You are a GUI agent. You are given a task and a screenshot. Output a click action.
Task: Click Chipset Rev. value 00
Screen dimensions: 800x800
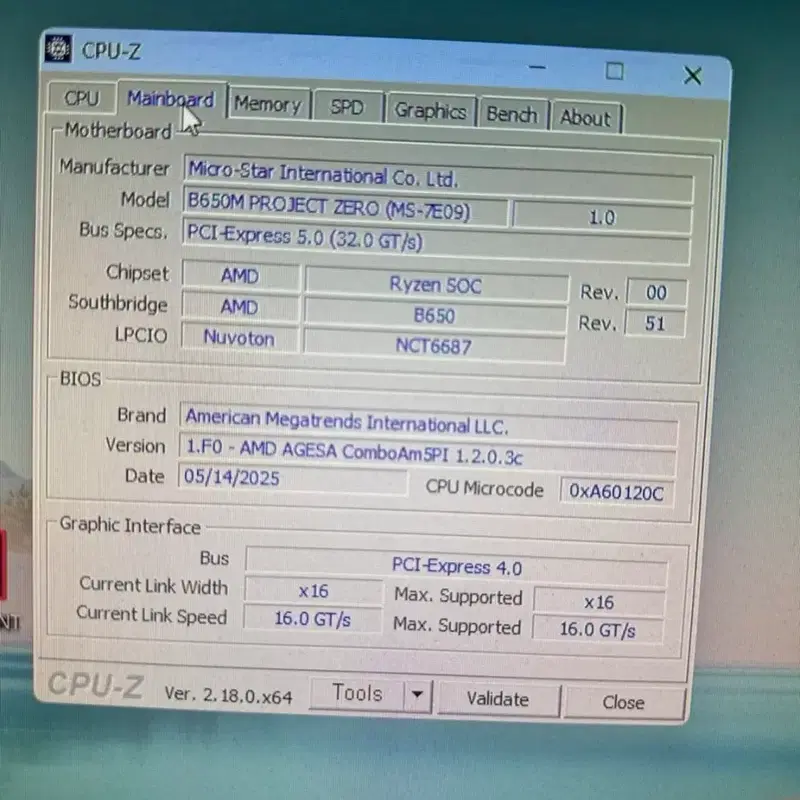[x=656, y=293]
